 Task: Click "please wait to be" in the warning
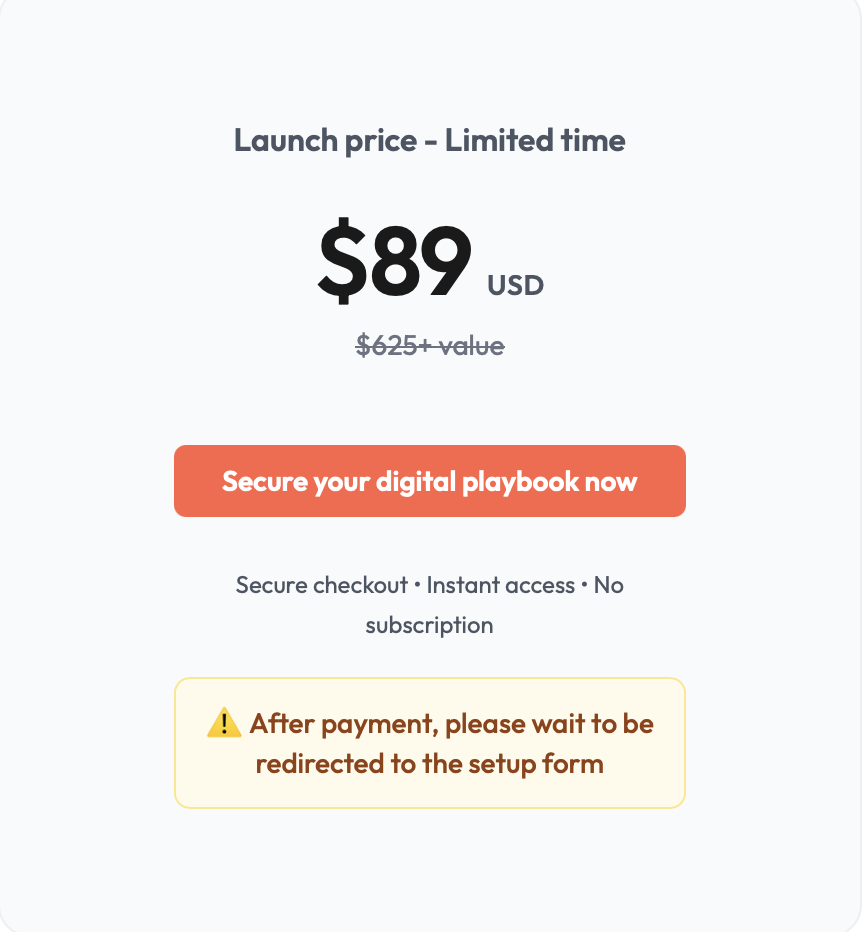coord(549,723)
